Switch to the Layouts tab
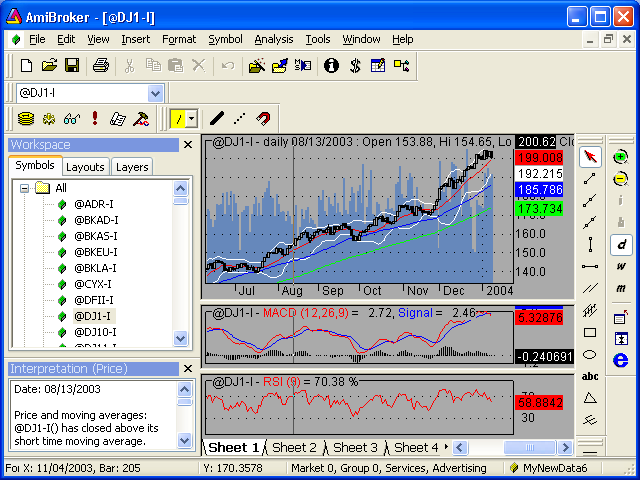The height and width of the screenshot is (480, 640). [85, 167]
